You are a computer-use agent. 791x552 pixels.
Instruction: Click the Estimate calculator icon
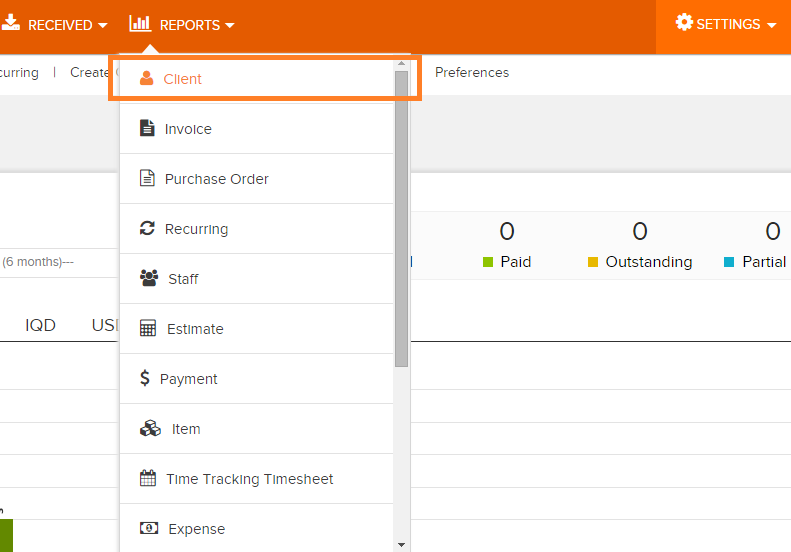pyautogui.click(x=148, y=328)
